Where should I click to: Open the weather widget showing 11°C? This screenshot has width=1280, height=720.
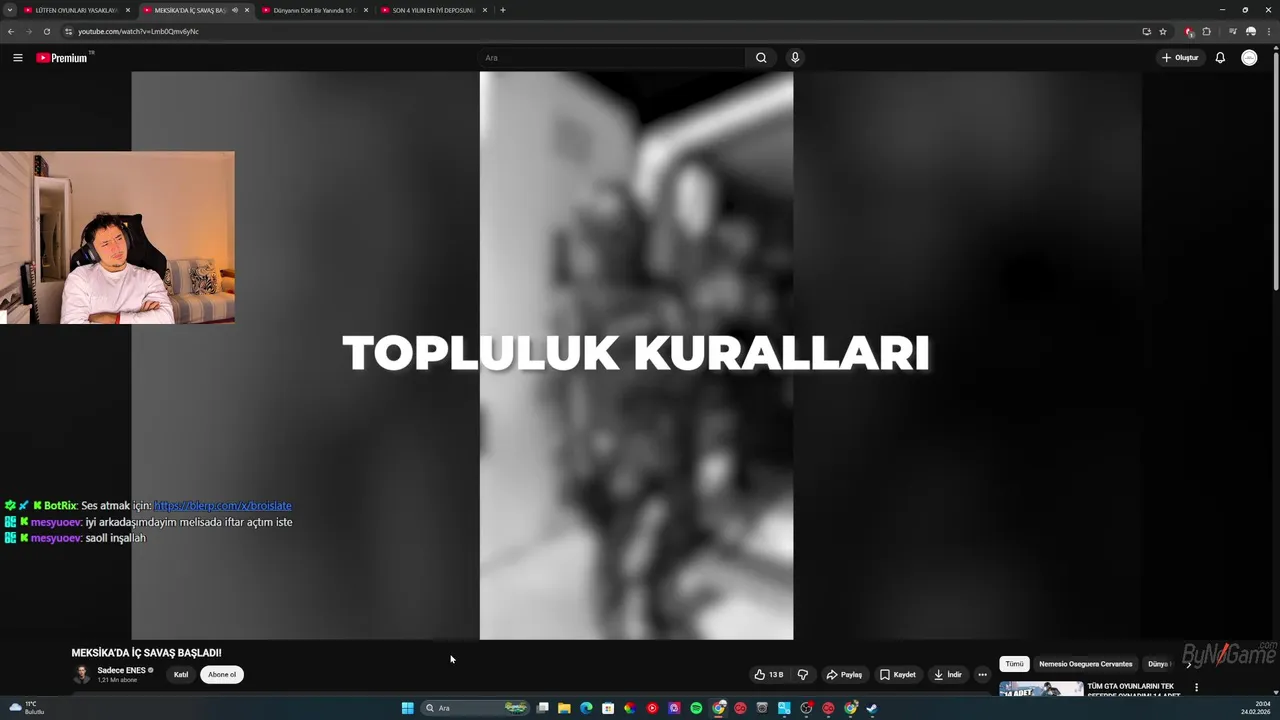(x=27, y=708)
